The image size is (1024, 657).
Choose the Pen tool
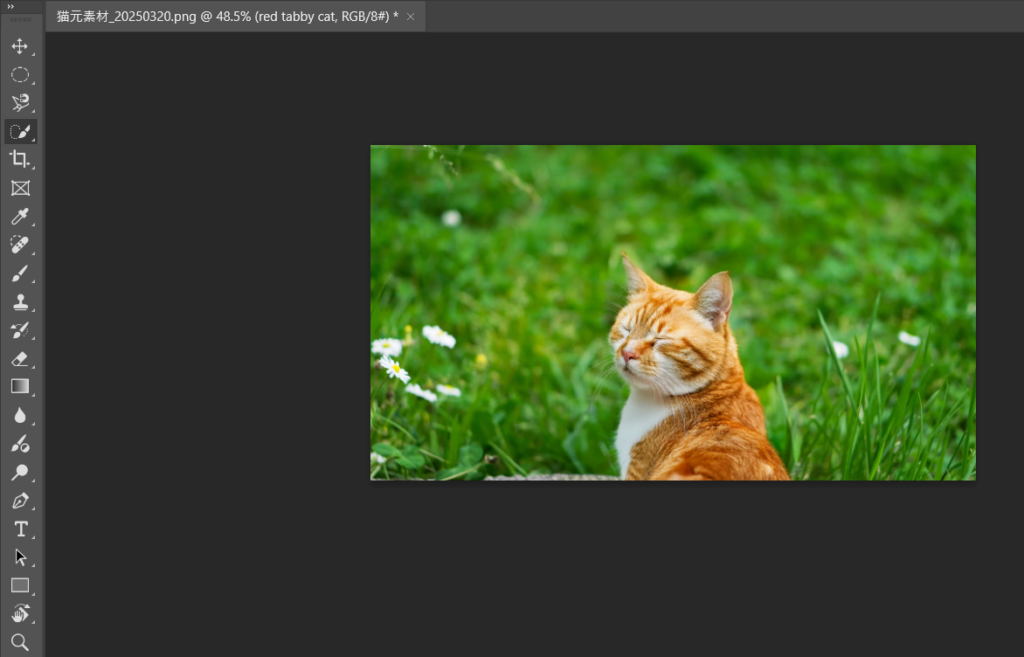pos(20,500)
